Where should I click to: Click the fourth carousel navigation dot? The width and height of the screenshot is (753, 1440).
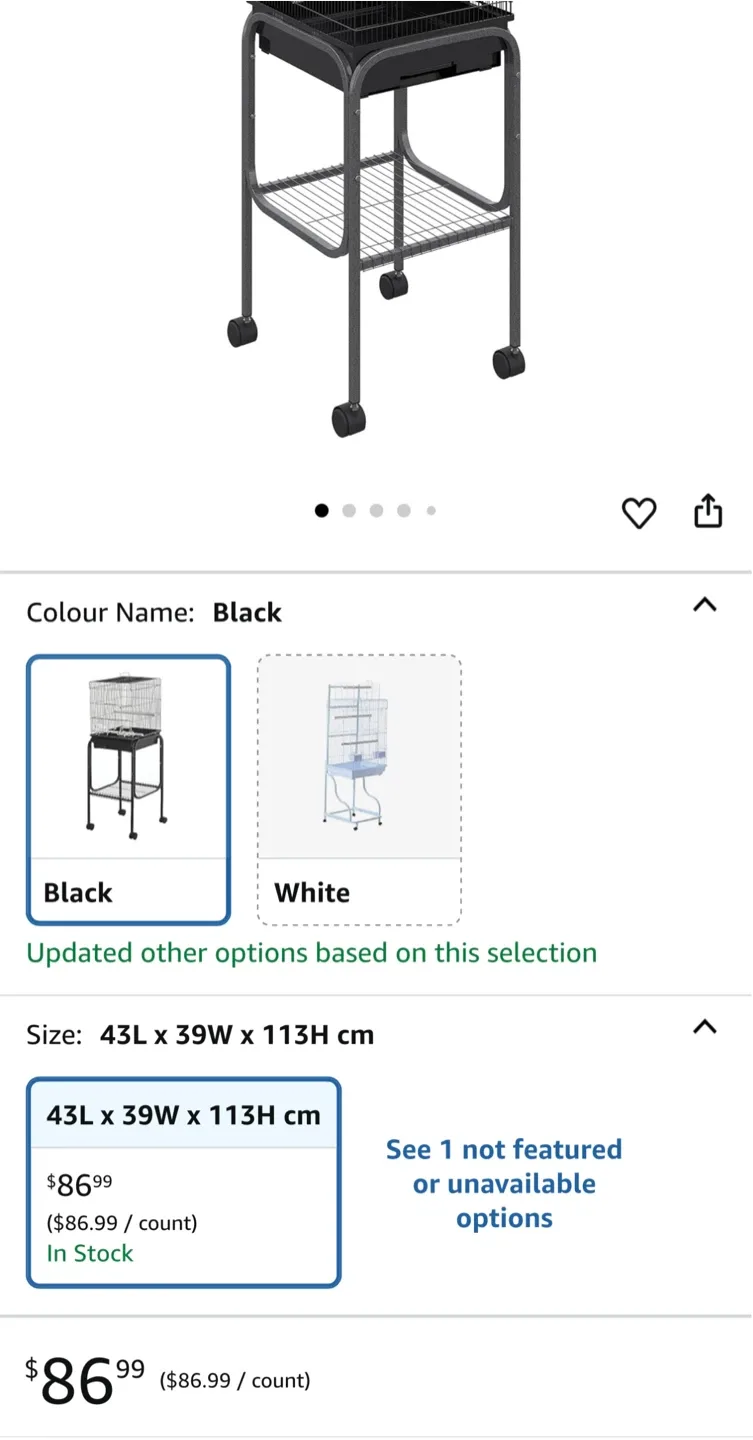click(403, 510)
